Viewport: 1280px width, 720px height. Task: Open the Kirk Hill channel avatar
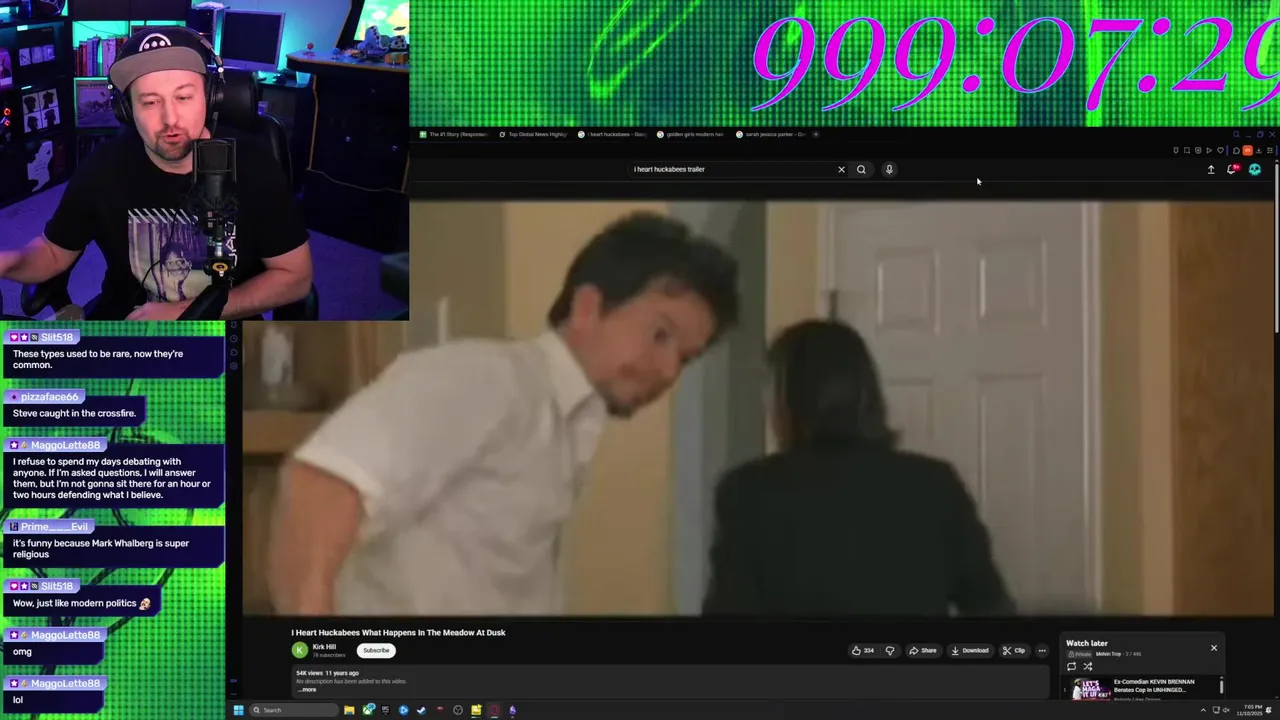point(299,650)
